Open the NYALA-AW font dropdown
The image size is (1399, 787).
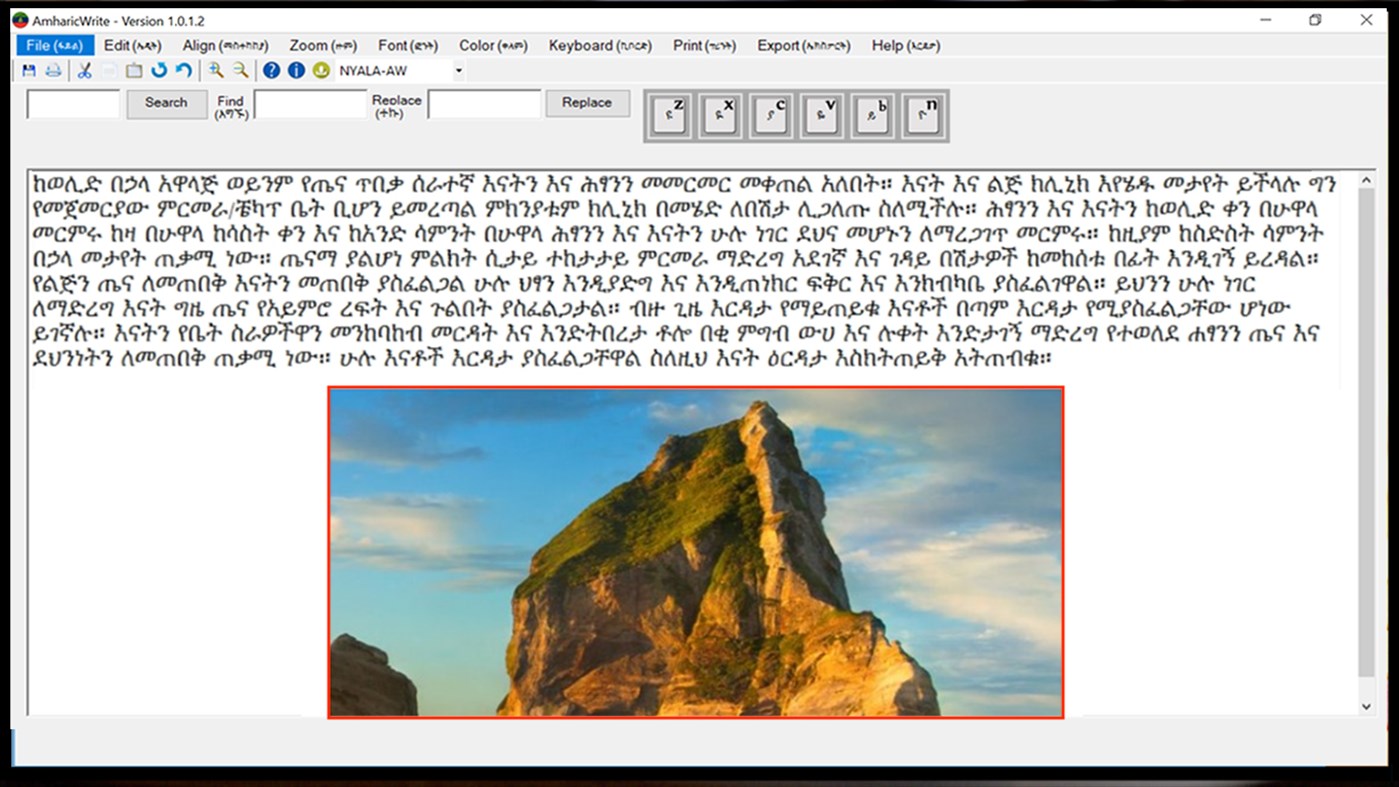[x=457, y=70]
